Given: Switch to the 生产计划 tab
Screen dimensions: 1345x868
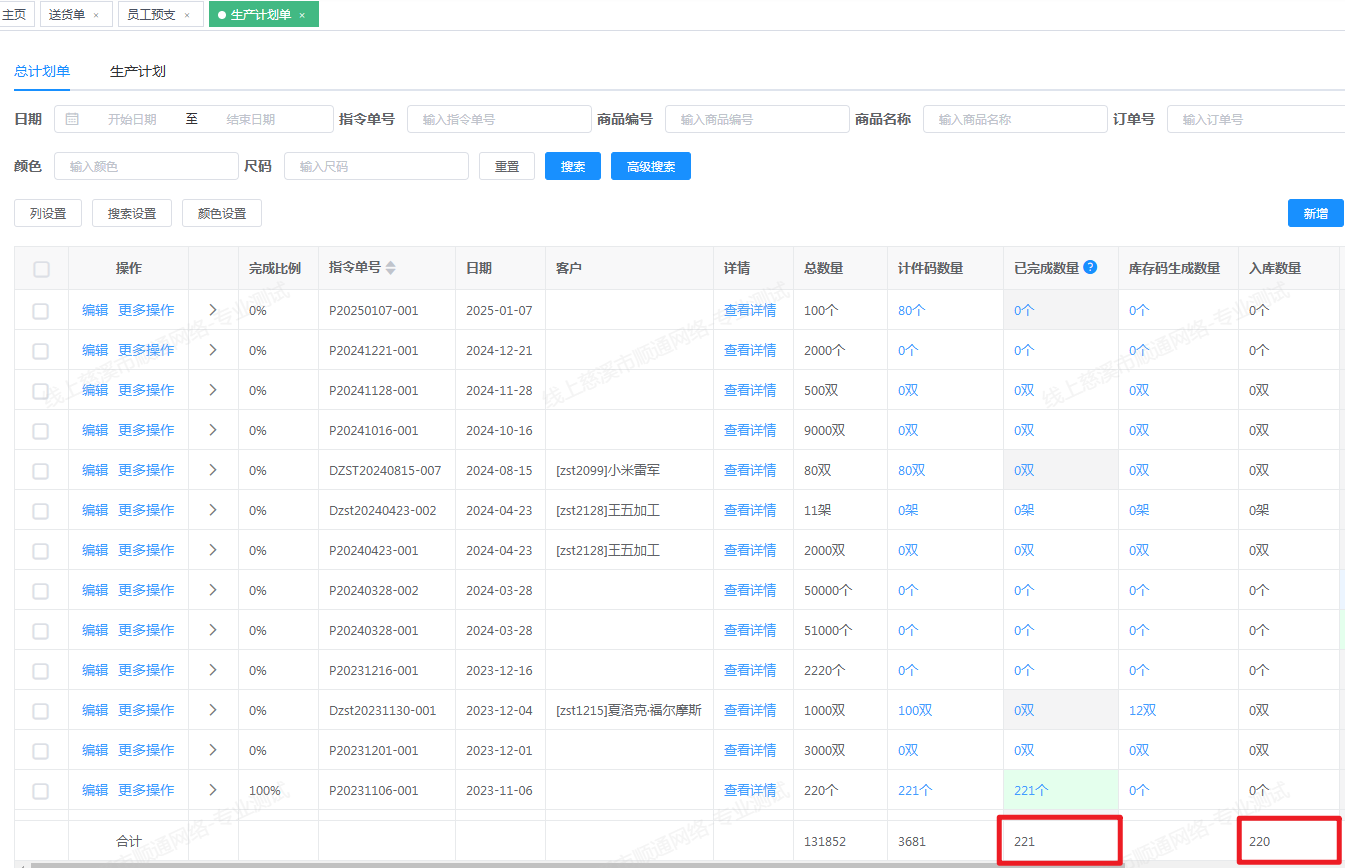Looking at the screenshot, I should point(138,71).
